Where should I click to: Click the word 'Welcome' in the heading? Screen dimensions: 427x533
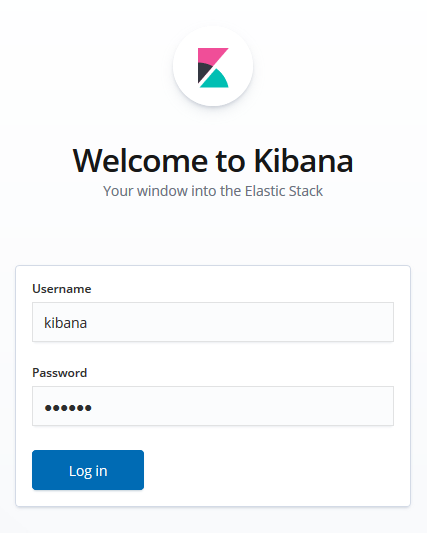(x=140, y=161)
